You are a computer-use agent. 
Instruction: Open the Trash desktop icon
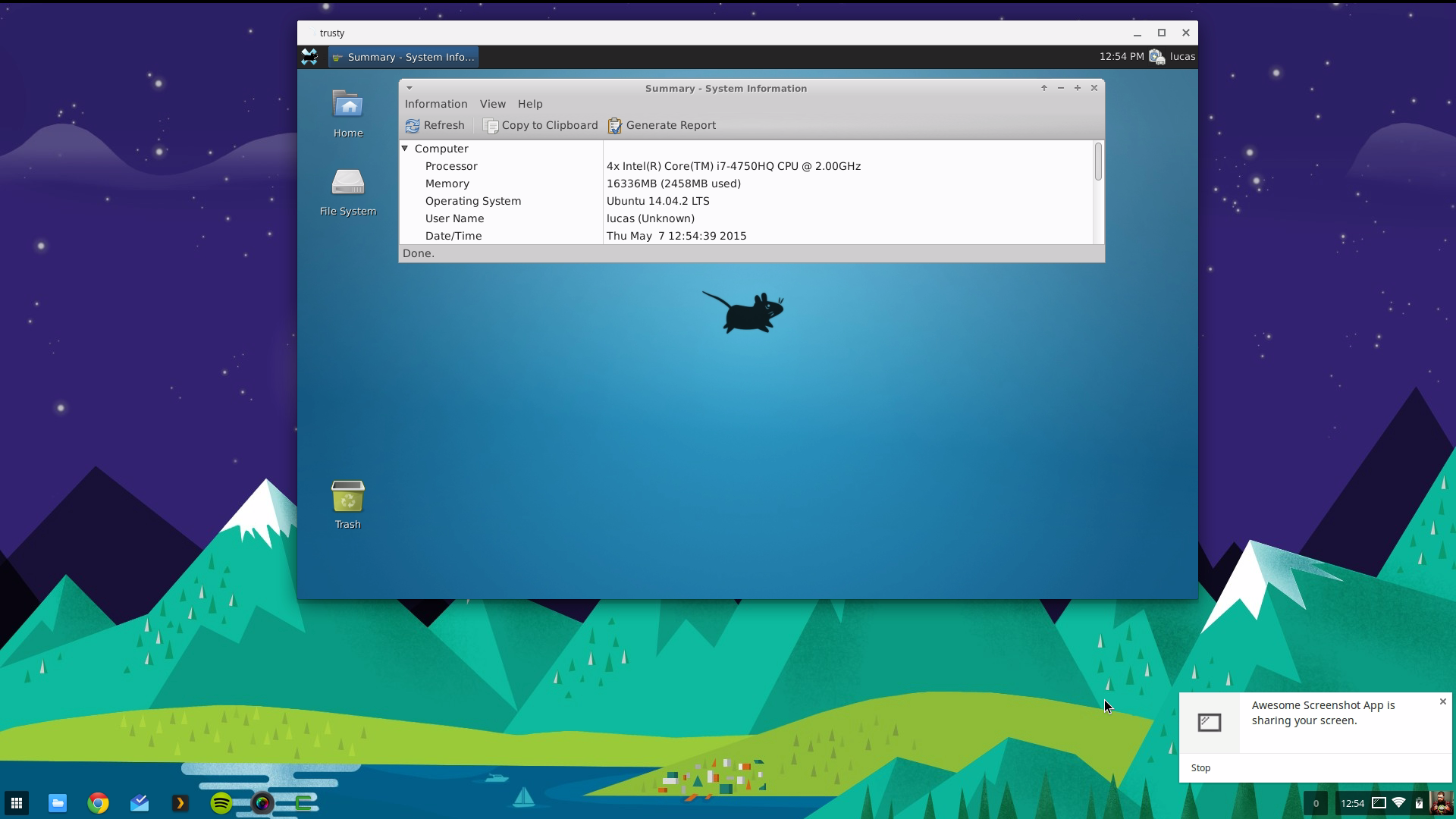(348, 497)
